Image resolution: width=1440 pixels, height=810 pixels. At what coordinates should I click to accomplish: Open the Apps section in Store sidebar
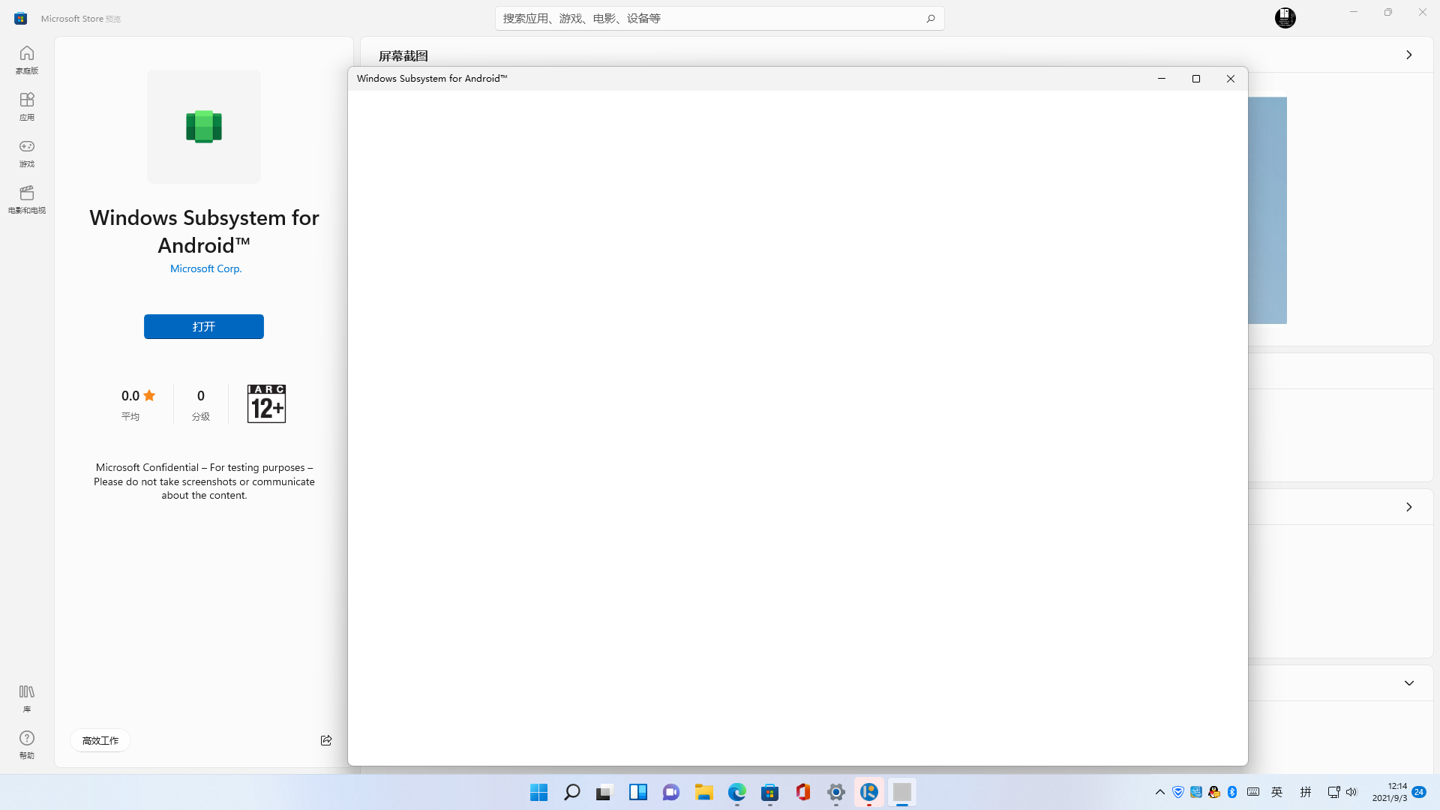coord(27,106)
